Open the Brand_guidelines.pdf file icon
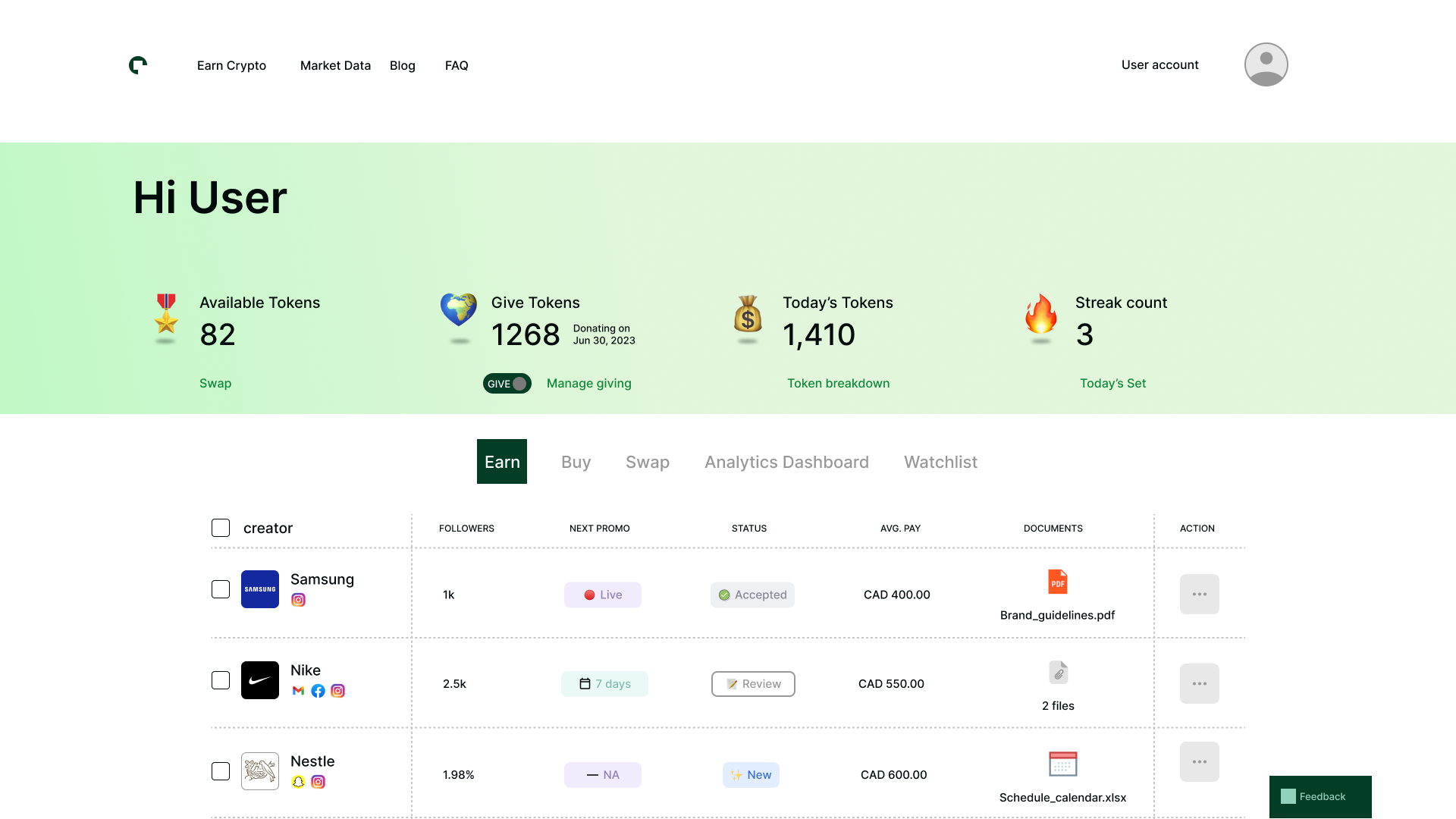The image size is (1456, 819). tap(1058, 582)
